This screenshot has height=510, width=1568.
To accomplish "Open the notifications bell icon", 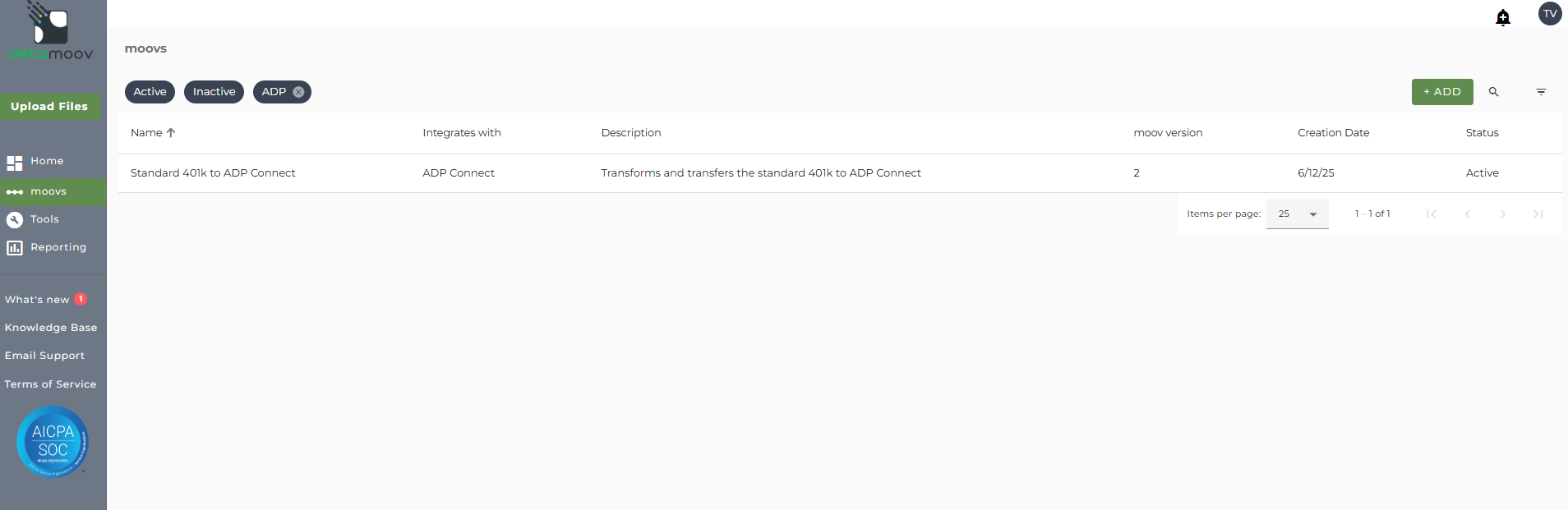I will point(1503,17).
